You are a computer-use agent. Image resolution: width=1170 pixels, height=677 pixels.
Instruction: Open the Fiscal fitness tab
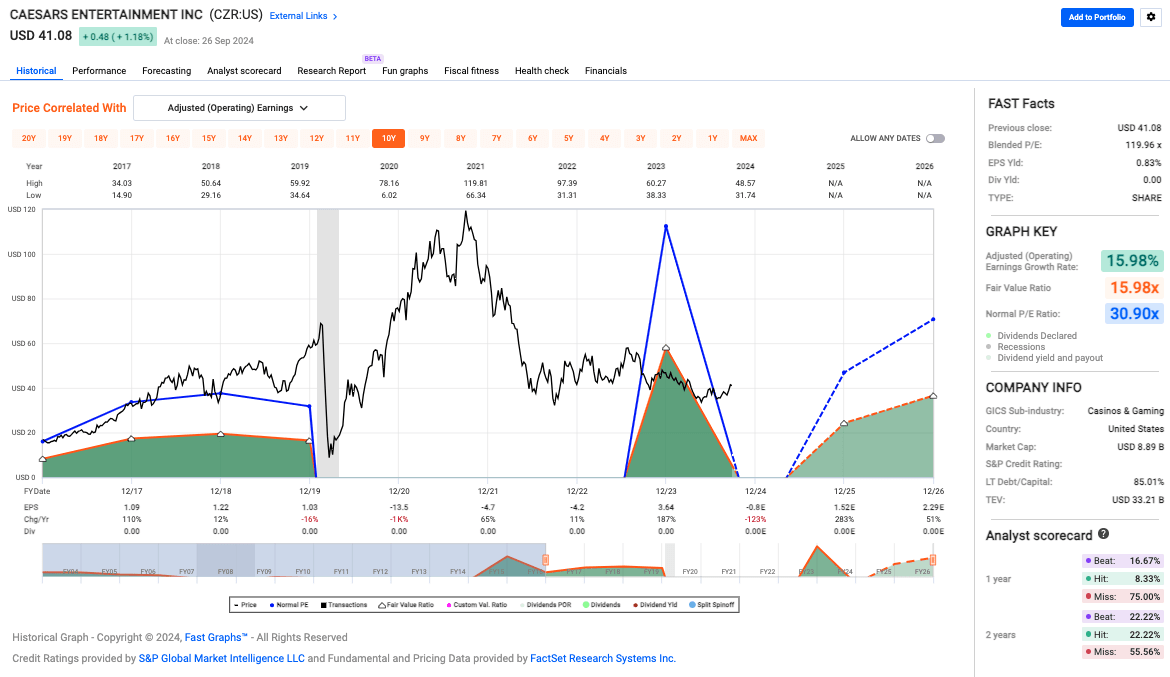pos(472,71)
